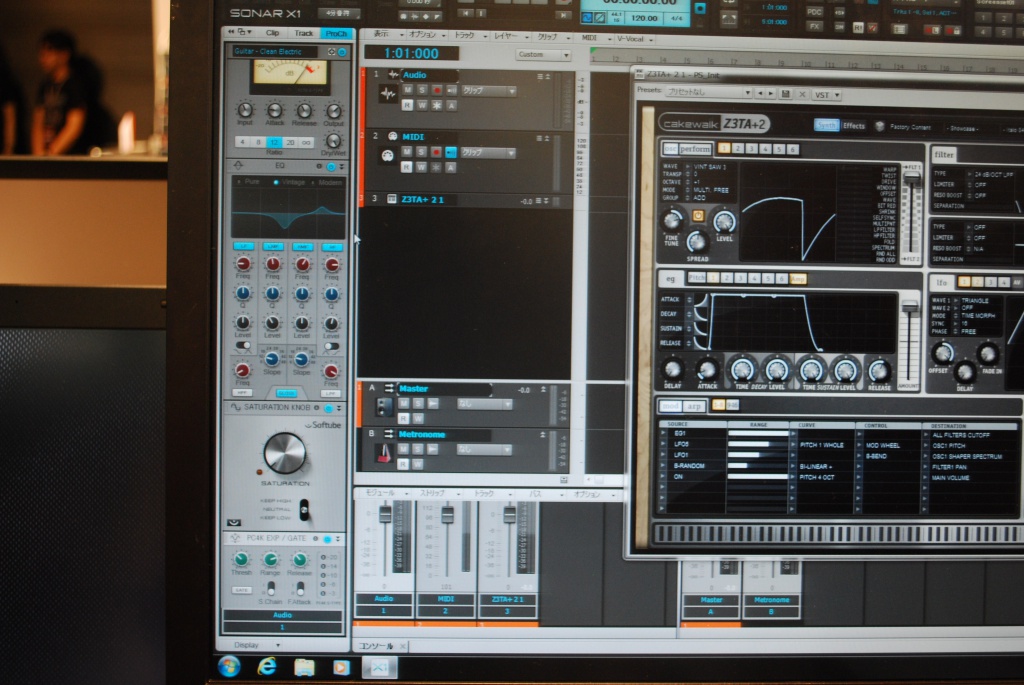This screenshot has height=685, width=1024.
Task: Click the 1:01:000 time display
Action: [x=411, y=54]
